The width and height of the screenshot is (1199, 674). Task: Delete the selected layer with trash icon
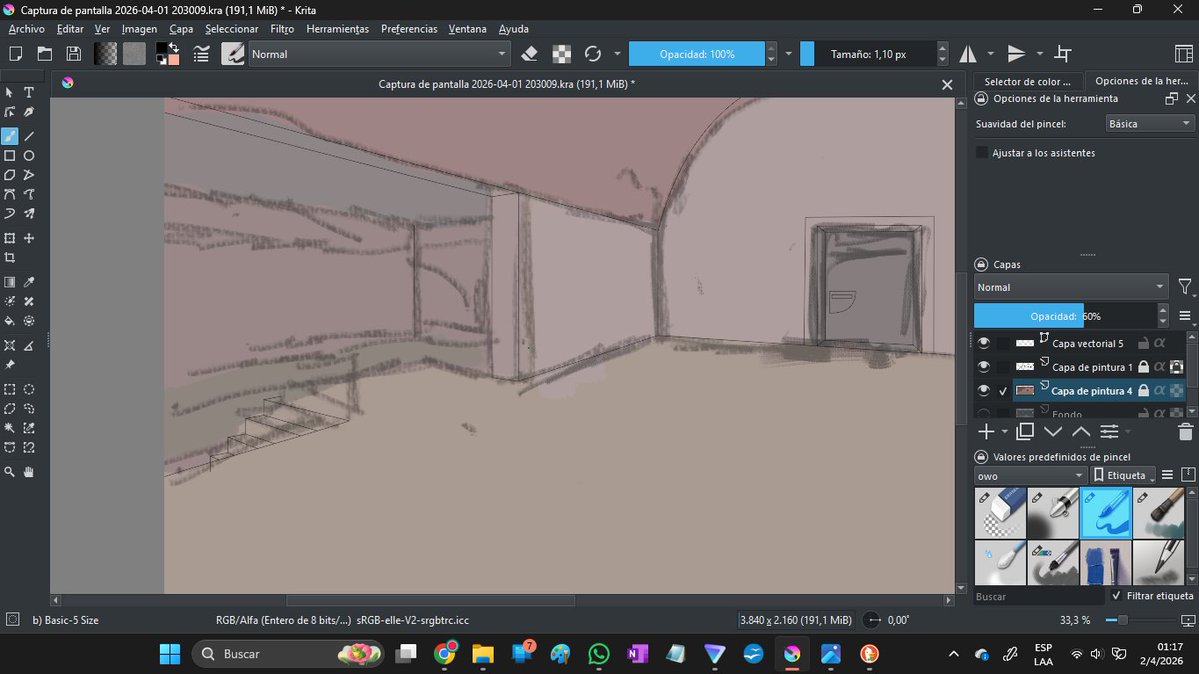(x=1185, y=431)
